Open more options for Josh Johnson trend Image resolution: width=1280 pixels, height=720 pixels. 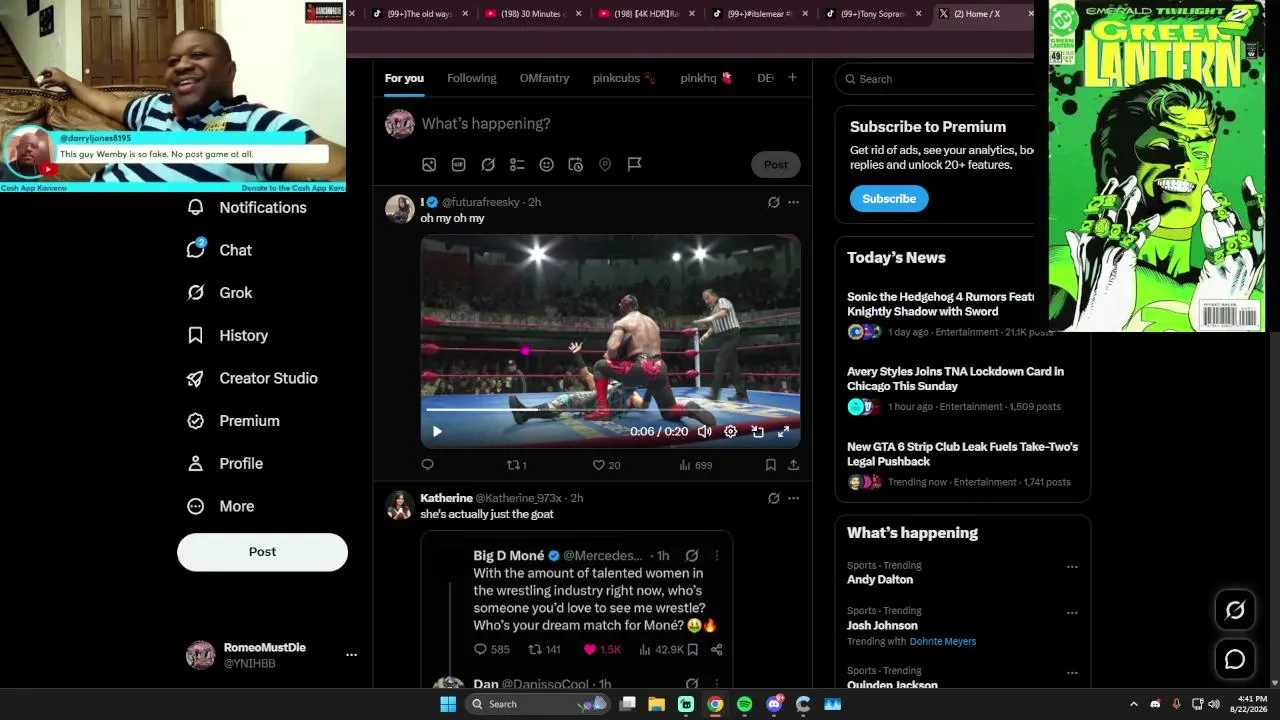pos(1072,612)
